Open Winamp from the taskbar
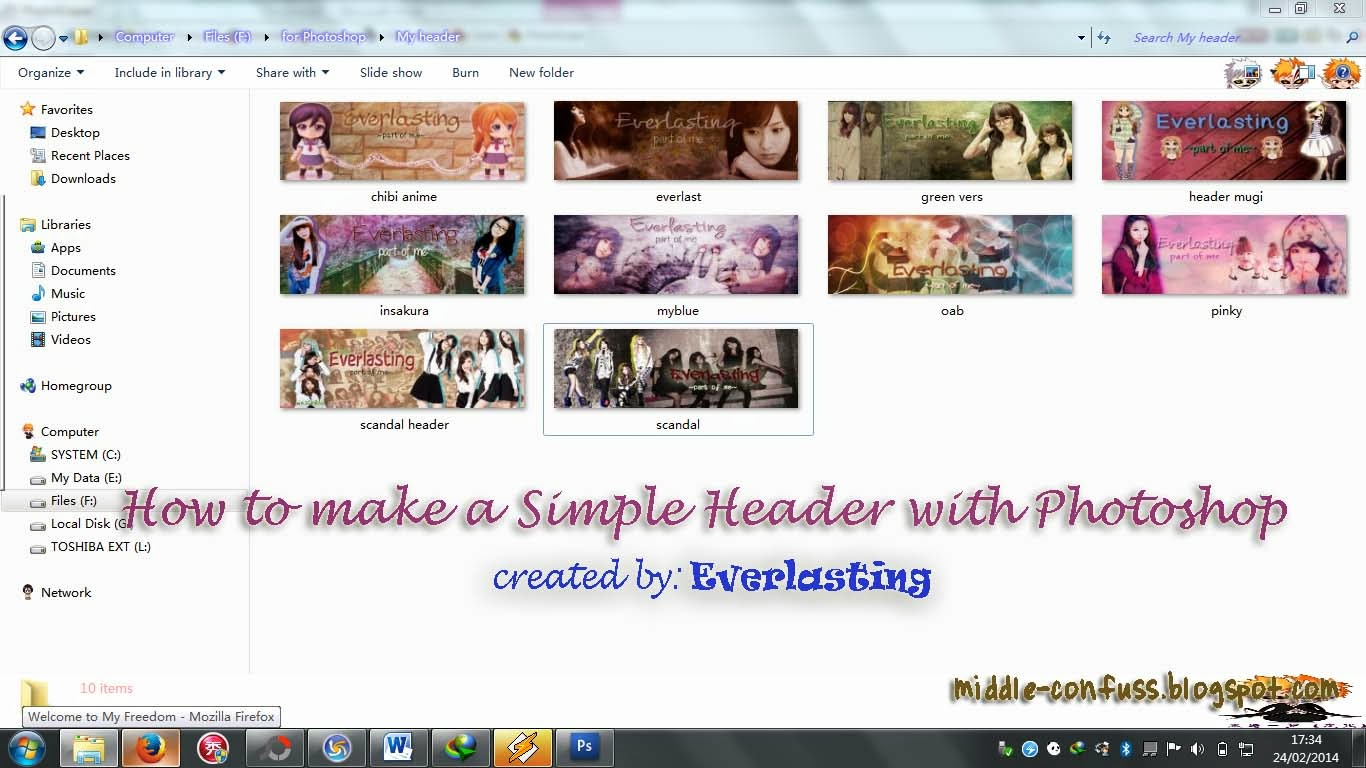1366x768 pixels. (523, 747)
